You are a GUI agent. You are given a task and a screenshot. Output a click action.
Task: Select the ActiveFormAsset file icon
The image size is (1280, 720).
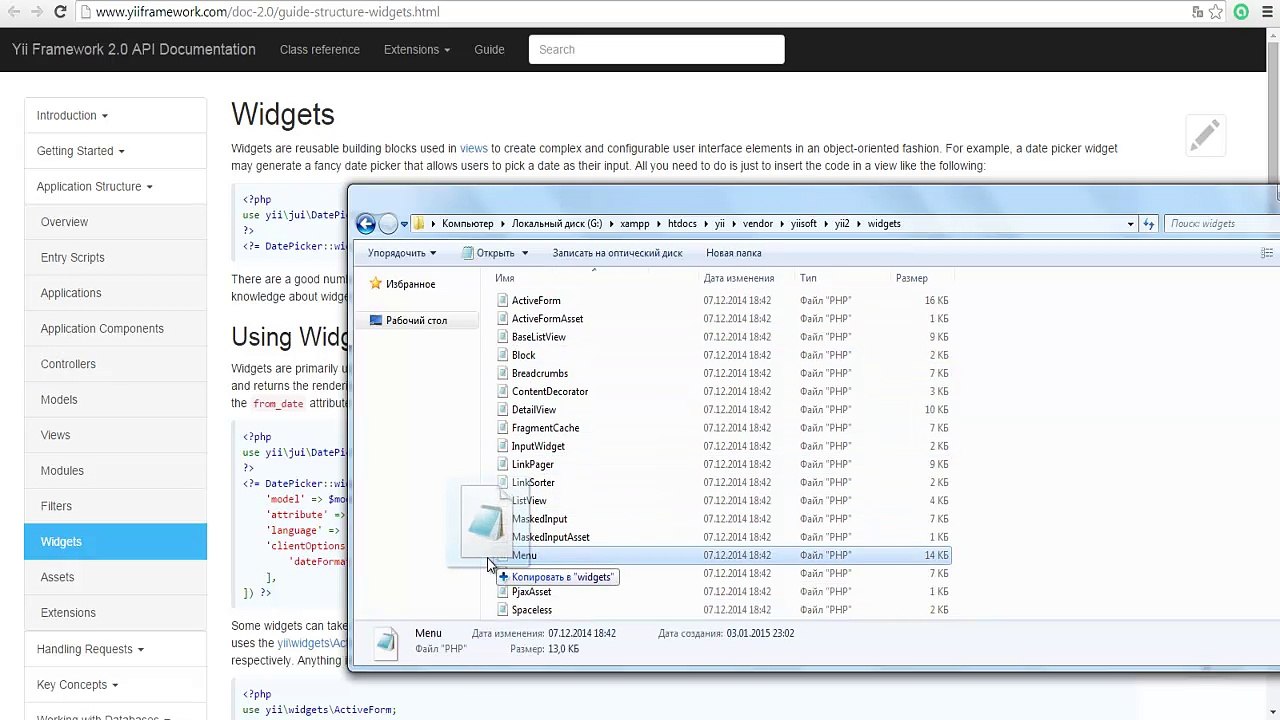coord(503,318)
